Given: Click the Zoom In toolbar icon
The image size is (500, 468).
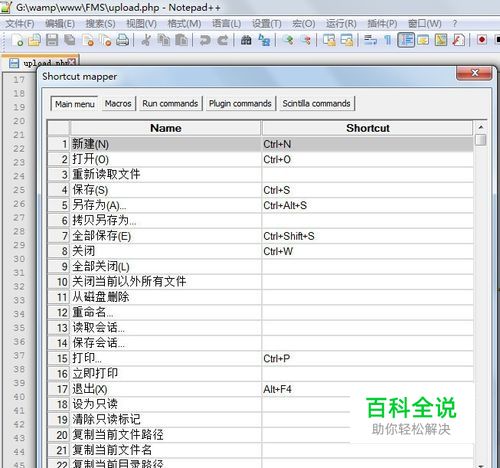Looking at the screenshot, I should tap(288, 40).
